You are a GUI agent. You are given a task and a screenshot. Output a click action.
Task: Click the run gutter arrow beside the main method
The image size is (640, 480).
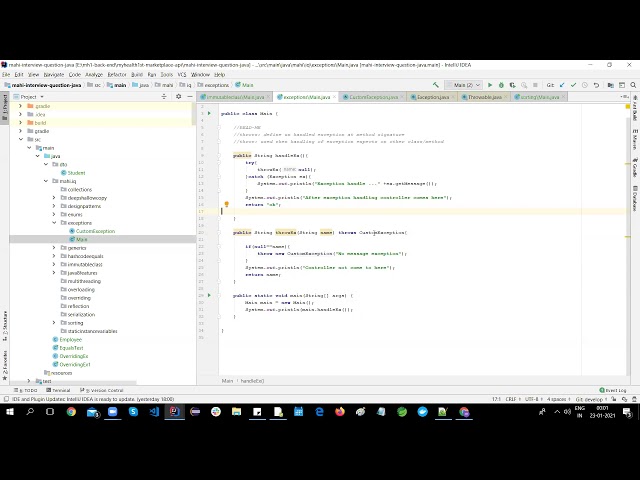pos(209,295)
